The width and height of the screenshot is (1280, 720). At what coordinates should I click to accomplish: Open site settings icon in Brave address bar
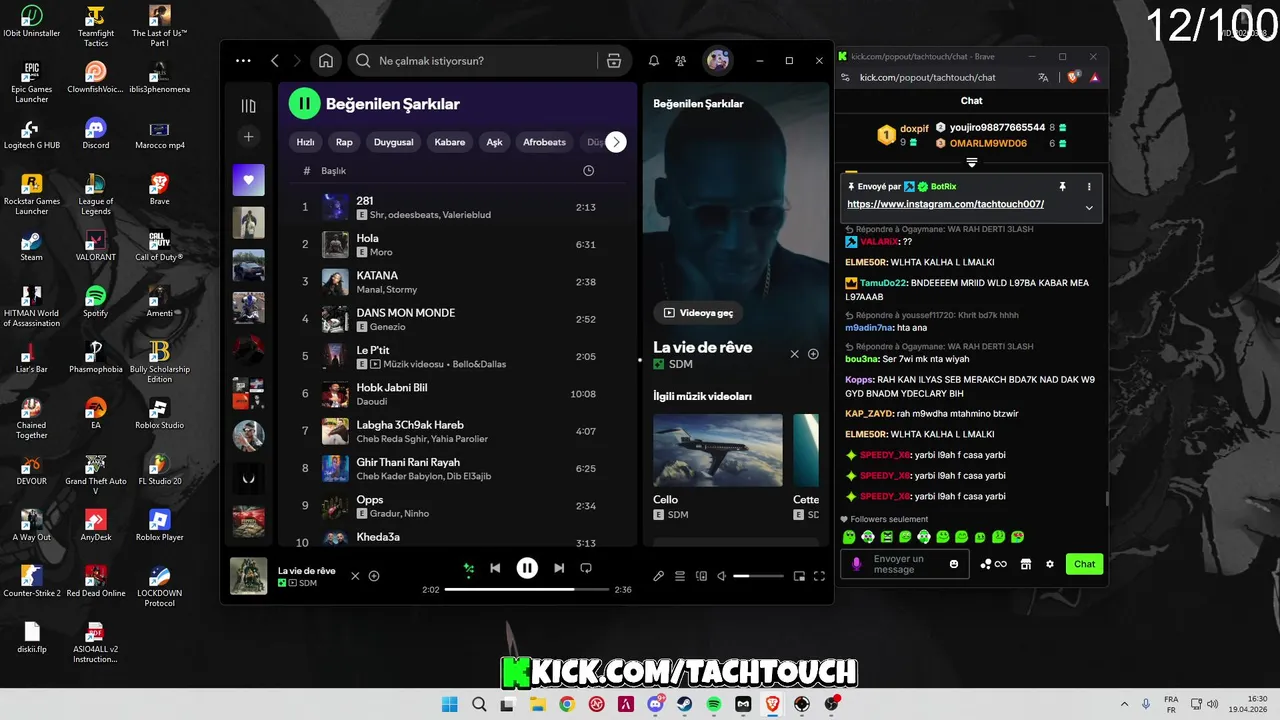(846, 77)
